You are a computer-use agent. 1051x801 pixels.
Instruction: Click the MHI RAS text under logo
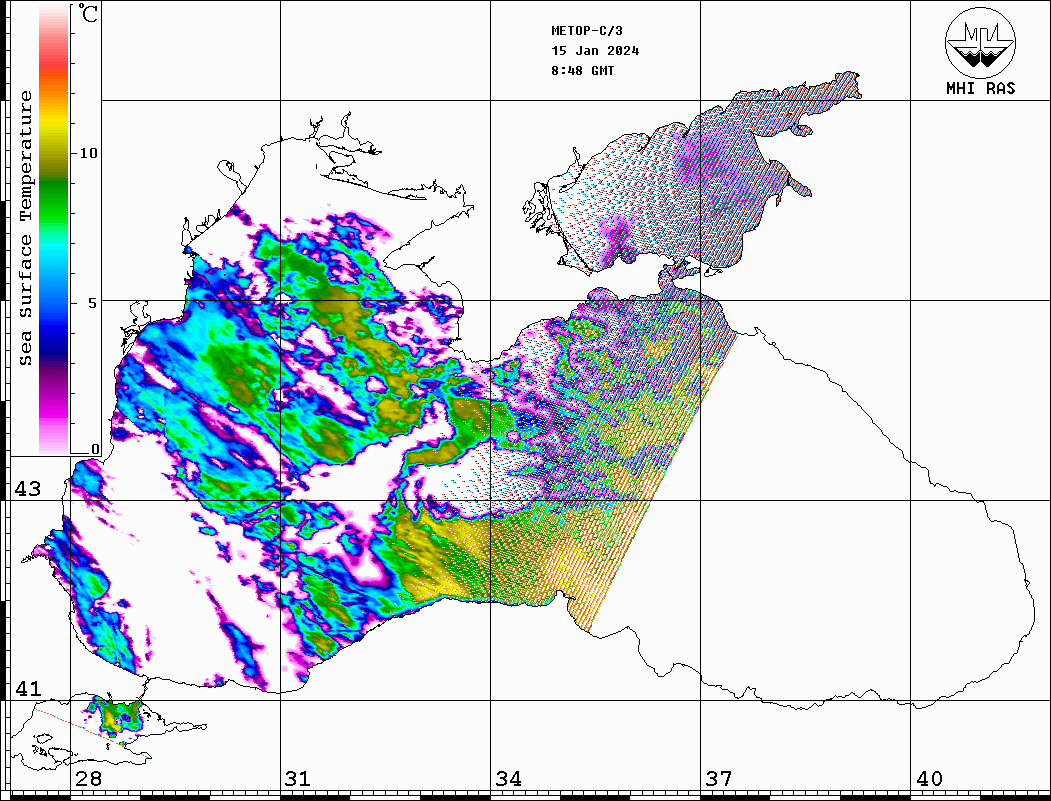[980, 89]
